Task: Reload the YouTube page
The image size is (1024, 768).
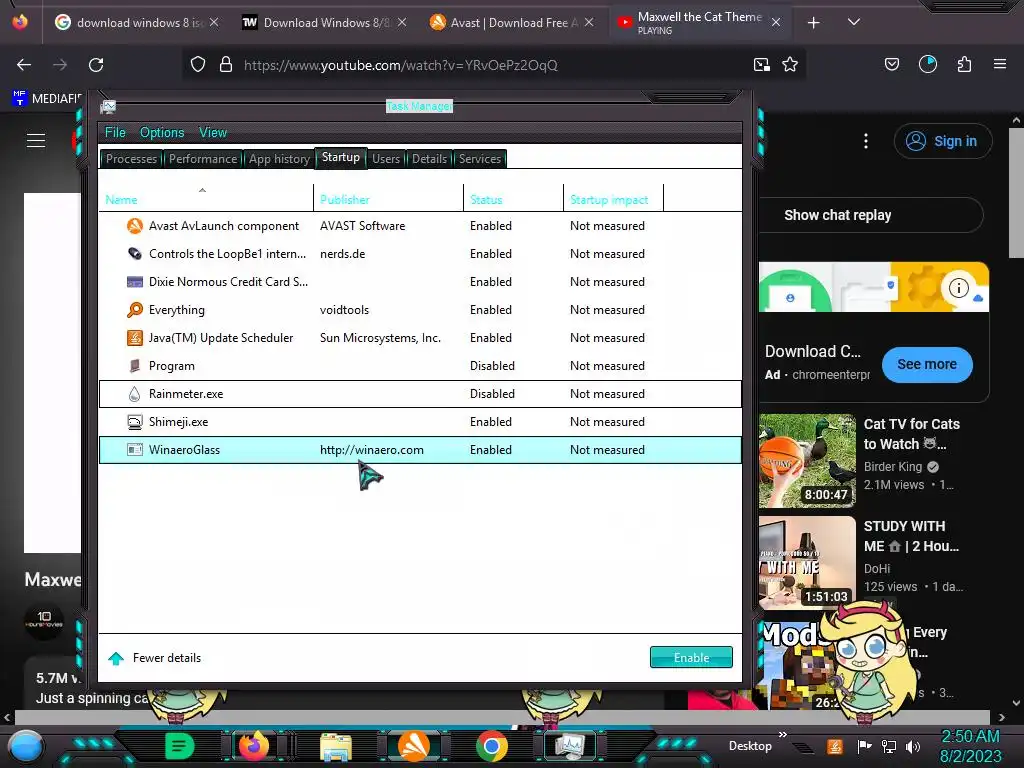Action: coord(96,65)
